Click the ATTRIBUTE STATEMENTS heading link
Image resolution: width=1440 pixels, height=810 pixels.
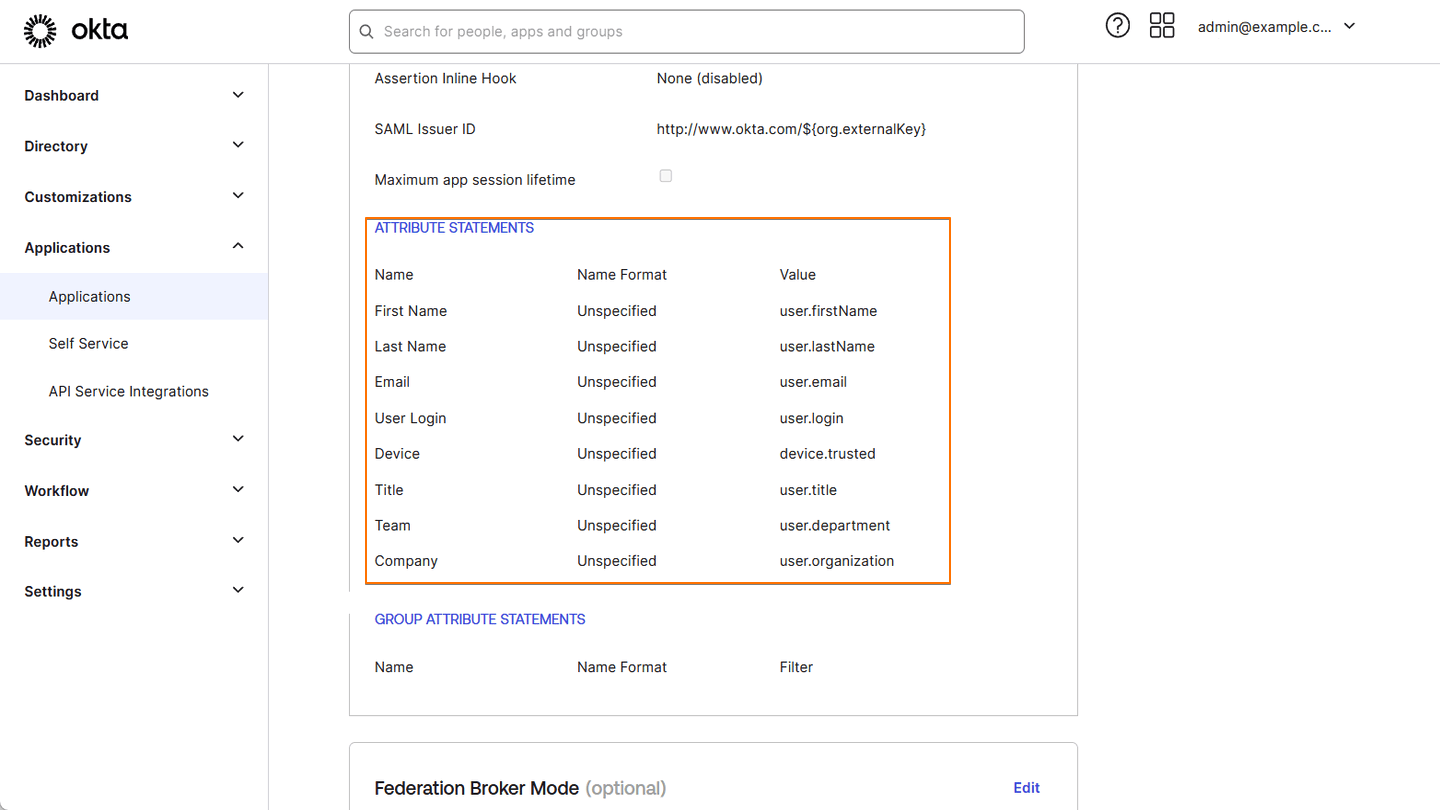coord(454,227)
